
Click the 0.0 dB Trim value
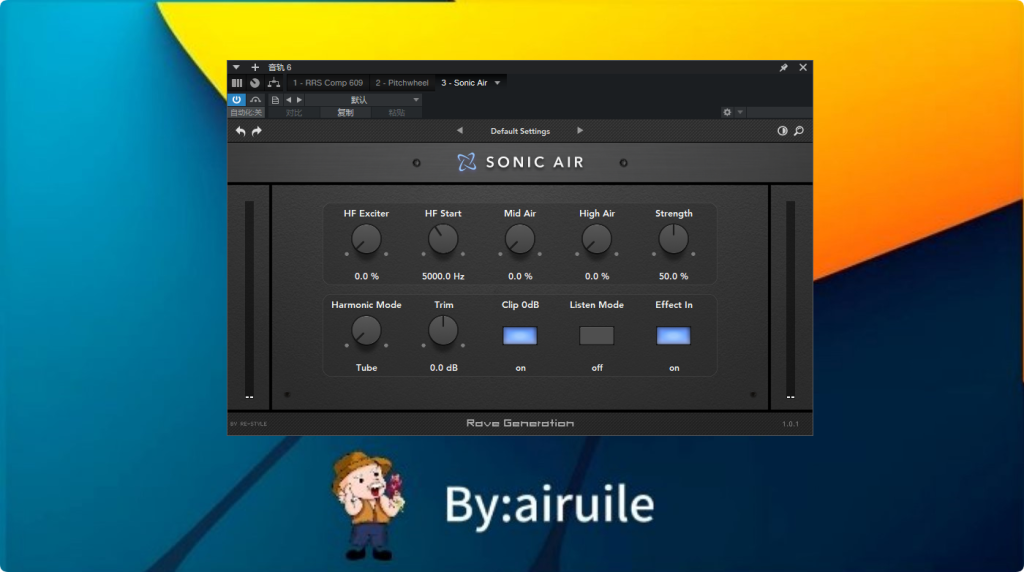pos(443,368)
